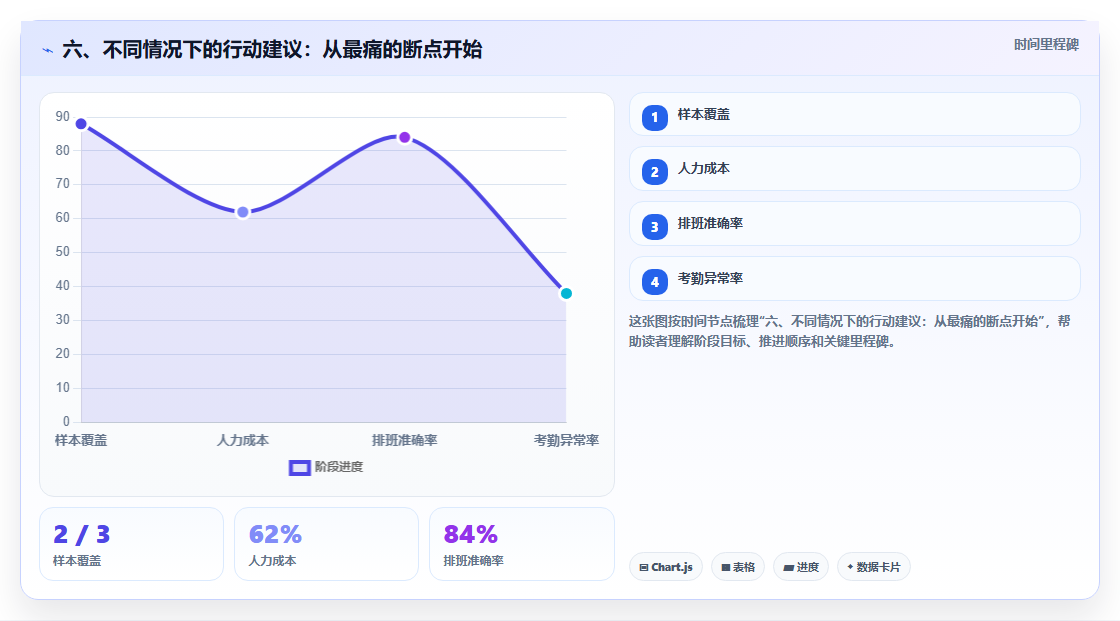Click the number 4 badge beside 考勤异常率
Image resolution: width=1120 pixels, height=621 pixels.
pyautogui.click(x=654, y=282)
